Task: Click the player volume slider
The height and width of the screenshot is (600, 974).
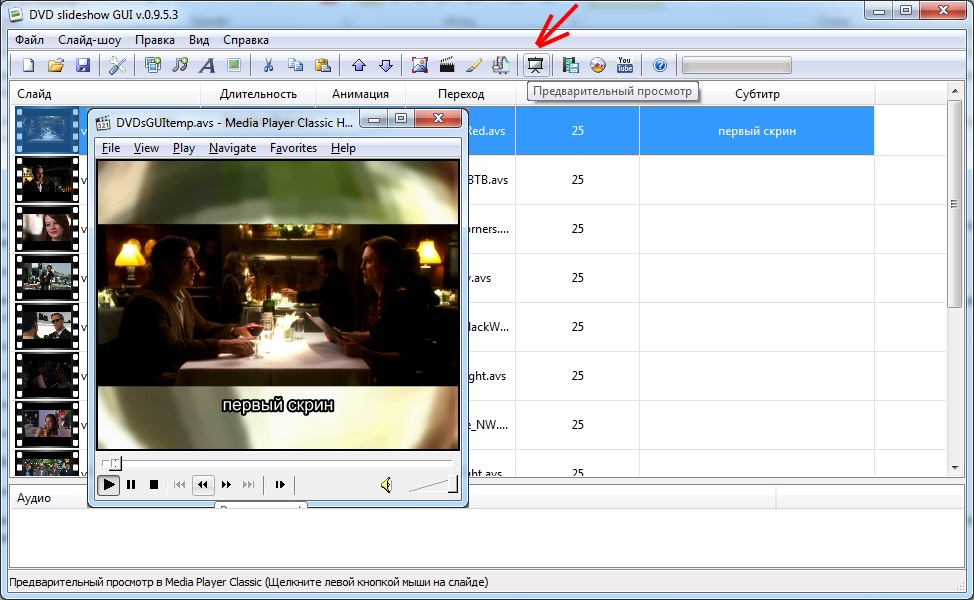Action: click(434, 484)
